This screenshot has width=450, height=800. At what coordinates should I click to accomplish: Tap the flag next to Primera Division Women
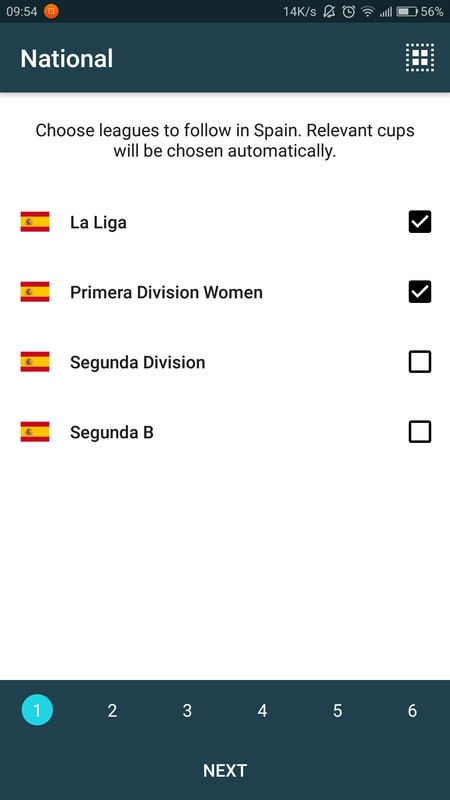pyautogui.click(x=35, y=292)
